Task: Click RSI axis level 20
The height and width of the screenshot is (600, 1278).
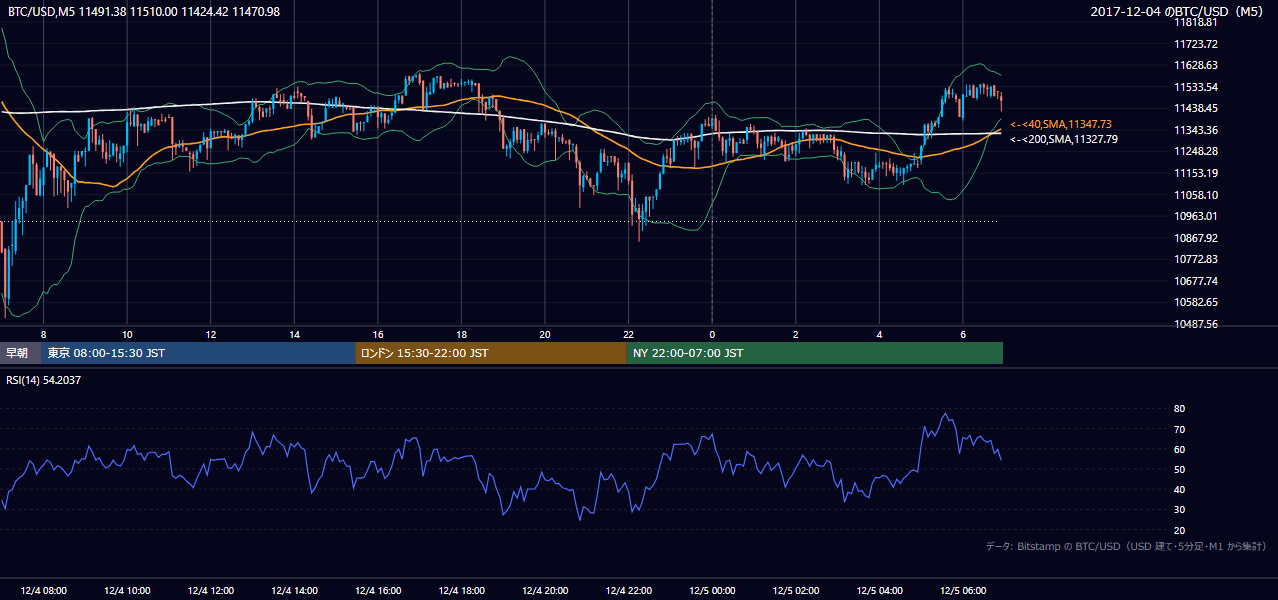Action: click(x=1179, y=530)
